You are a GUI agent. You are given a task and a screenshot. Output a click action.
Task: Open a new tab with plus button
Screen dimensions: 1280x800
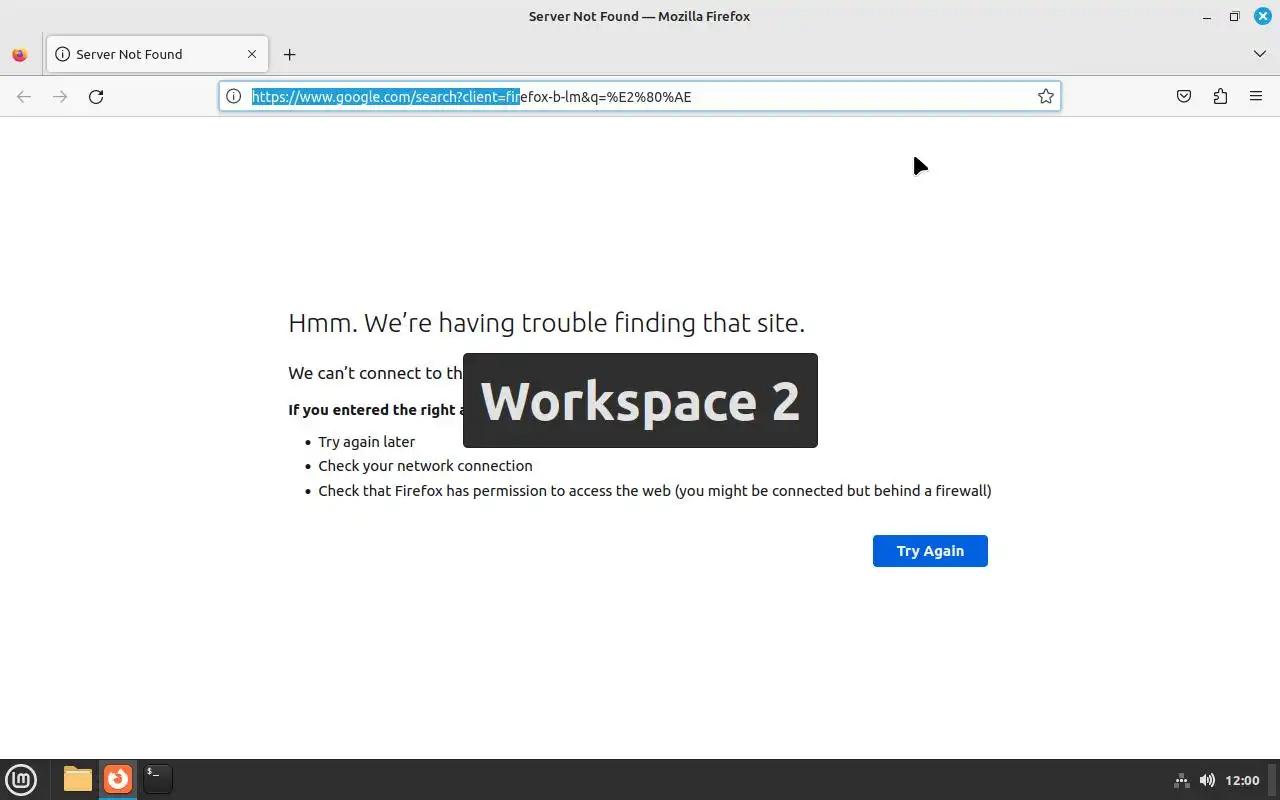289,54
